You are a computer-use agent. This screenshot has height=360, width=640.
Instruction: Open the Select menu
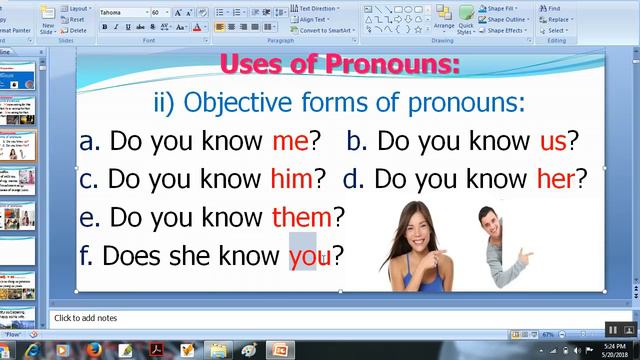[554, 30]
